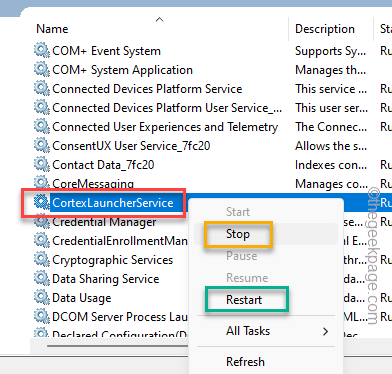This screenshot has height=374, width=392.
Task: Click the sort arrow above the Name column
Action: coord(160,20)
